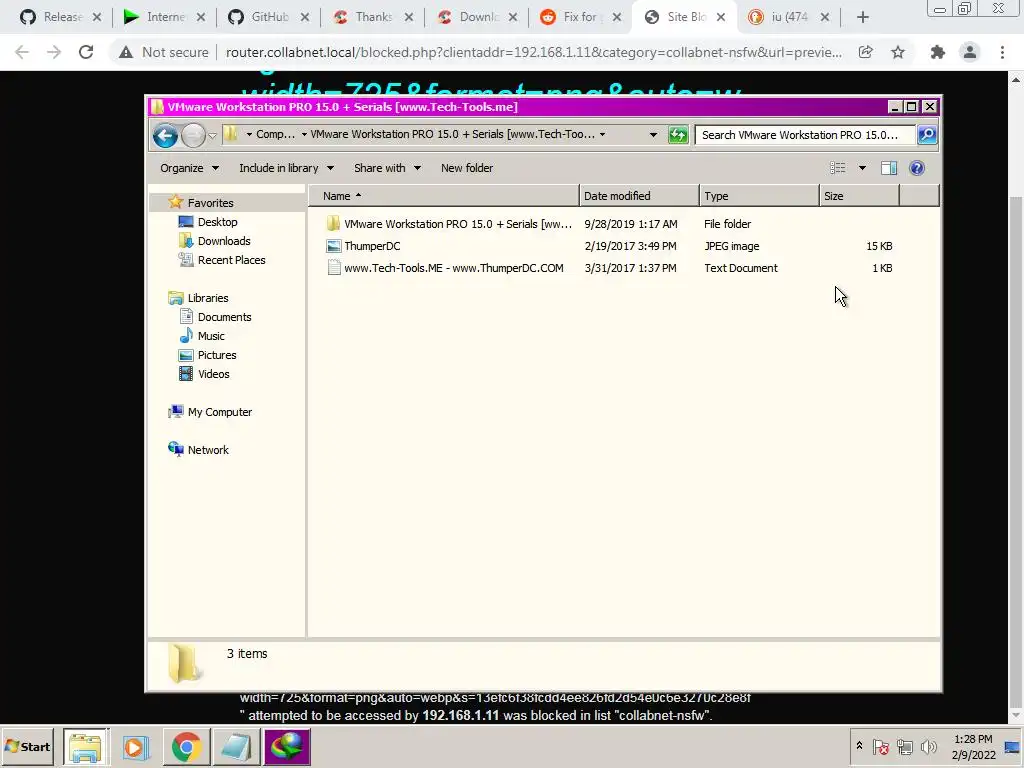Select the ThumperDC JPEG image file

pos(364,246)
